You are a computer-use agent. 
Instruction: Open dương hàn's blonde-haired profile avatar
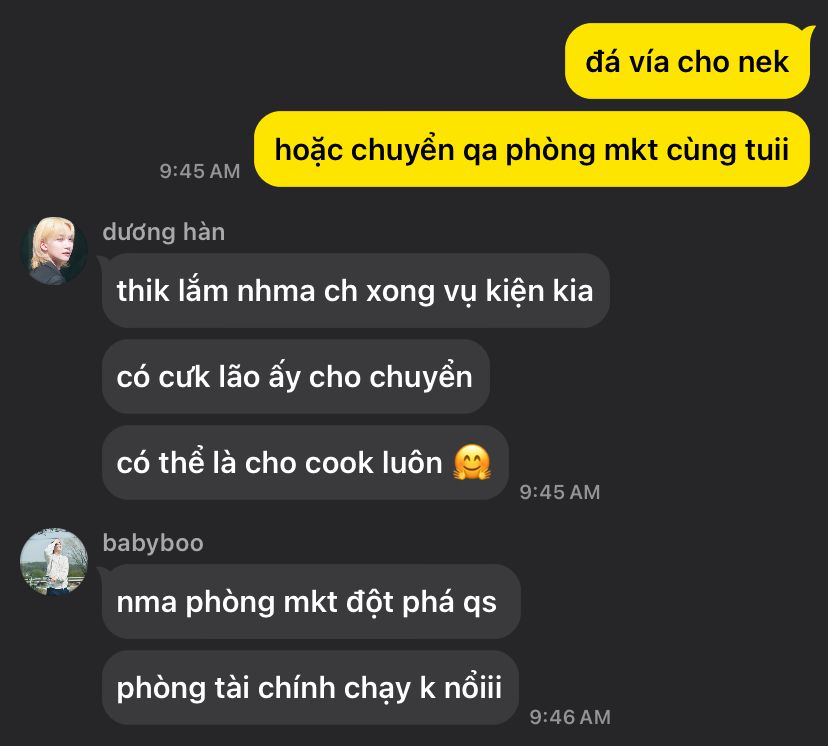54,251
